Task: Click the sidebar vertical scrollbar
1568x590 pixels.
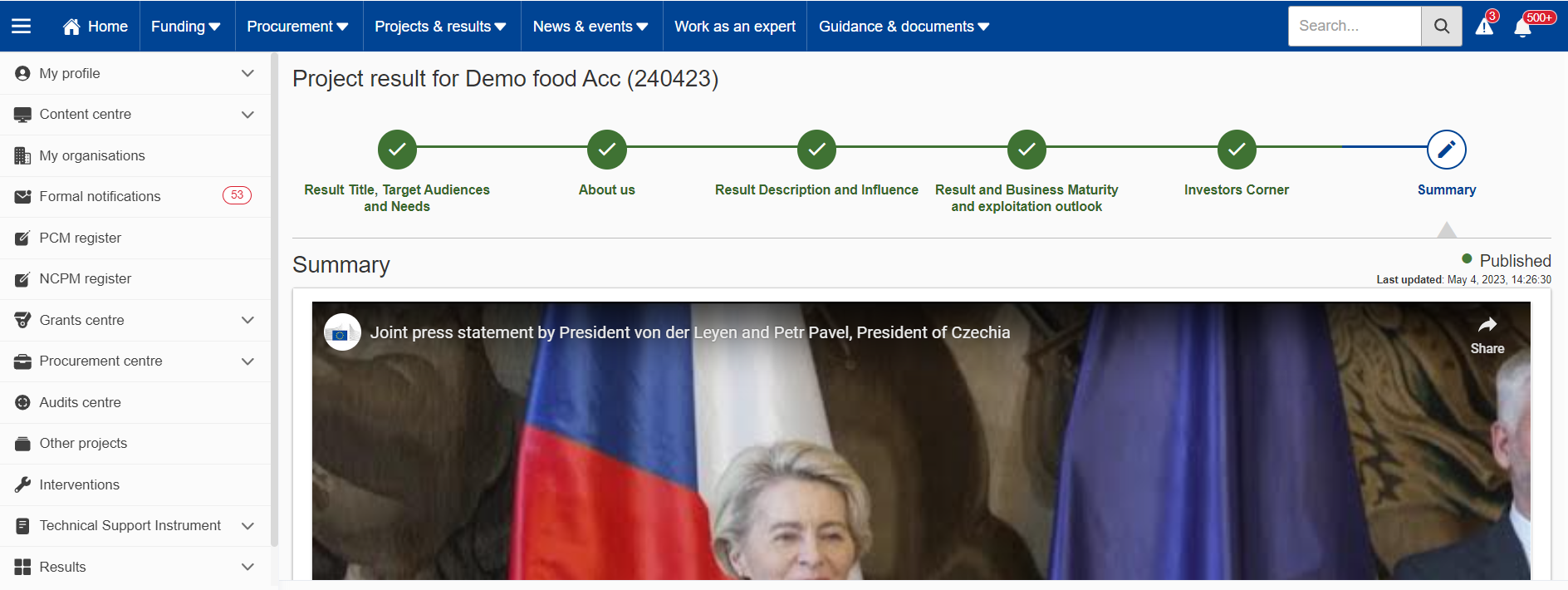Action: point(274,299)
